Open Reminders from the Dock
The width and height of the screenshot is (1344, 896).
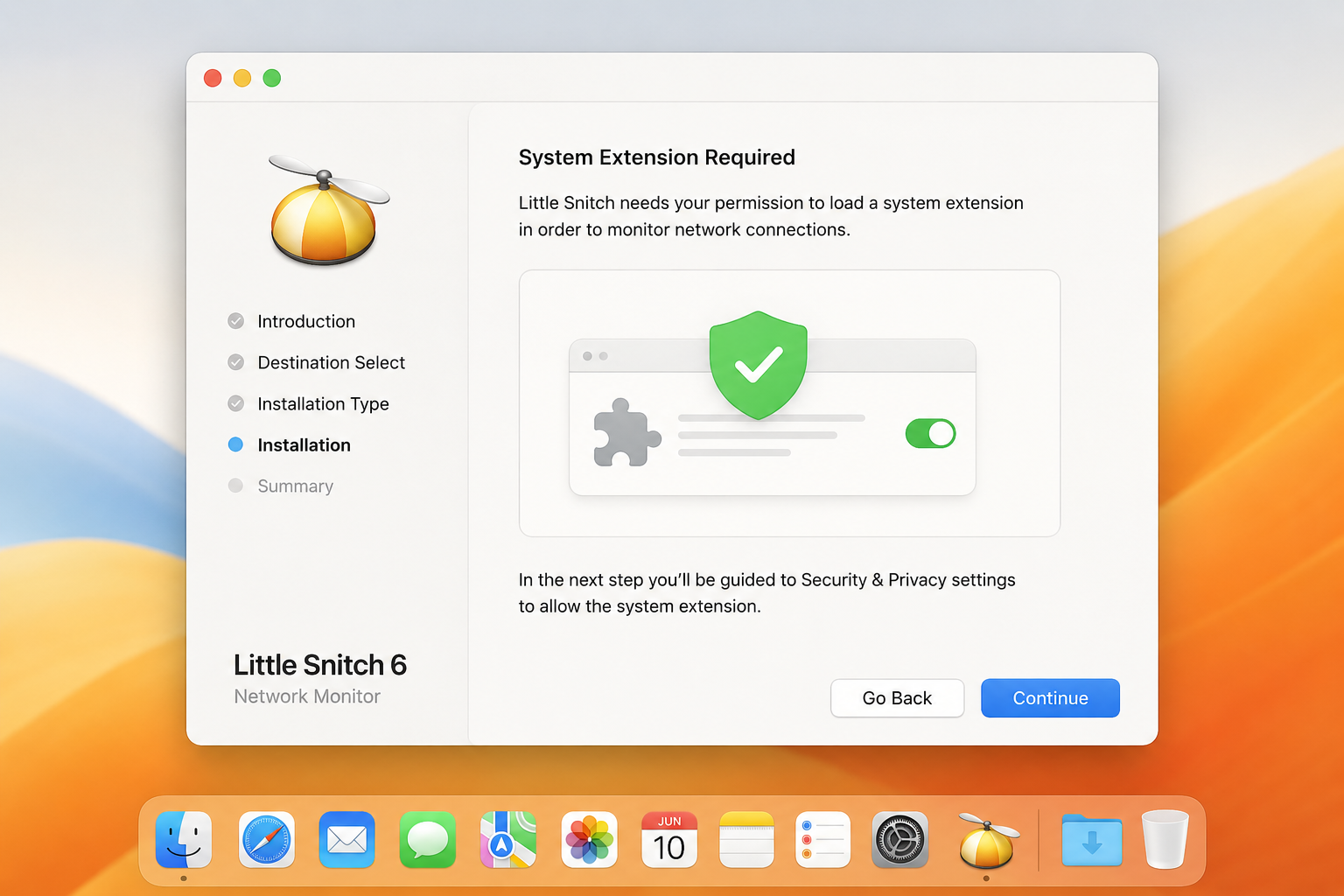tap(822, 840)
